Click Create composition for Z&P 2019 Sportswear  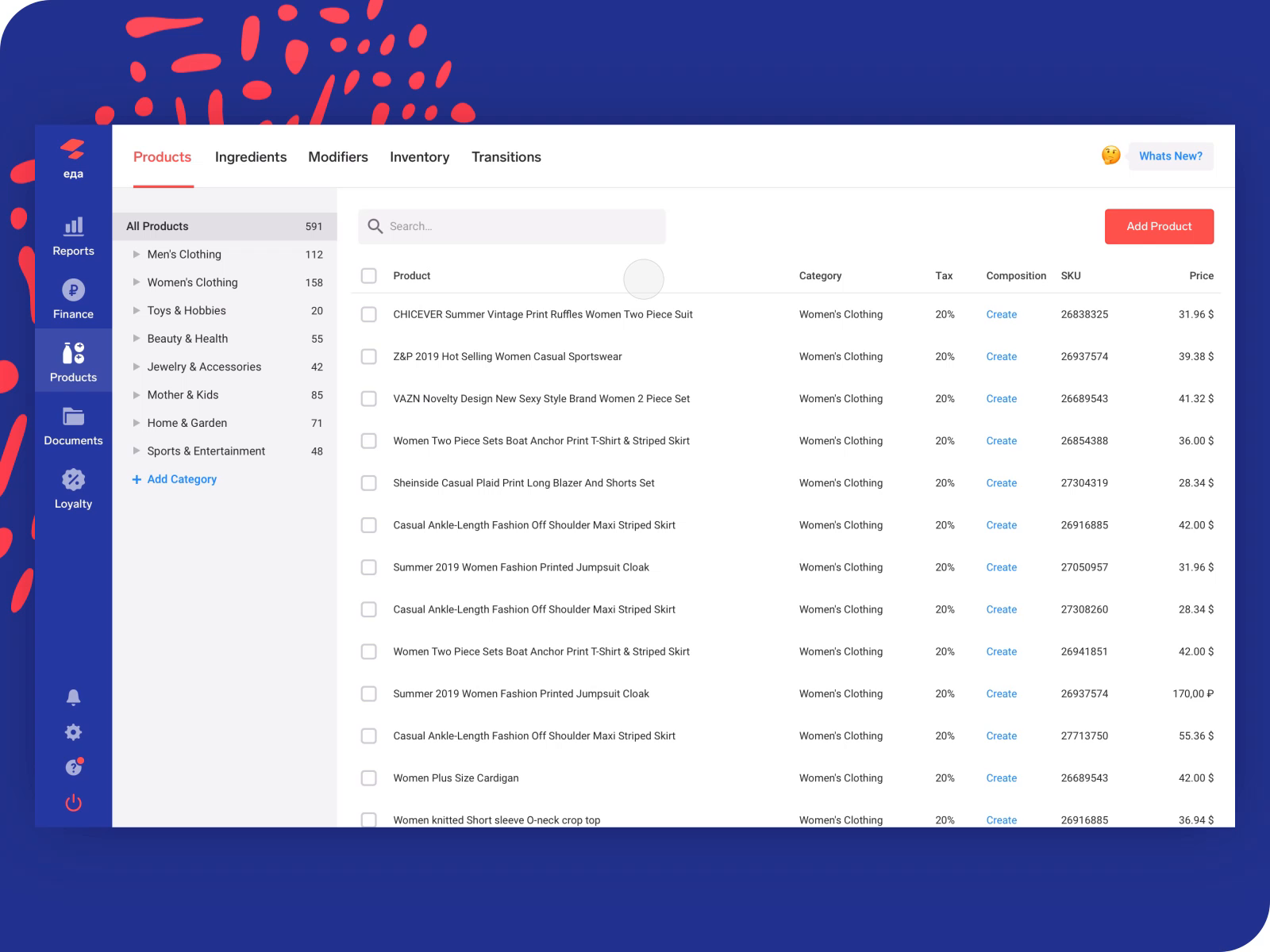[x=1001, y=356]
